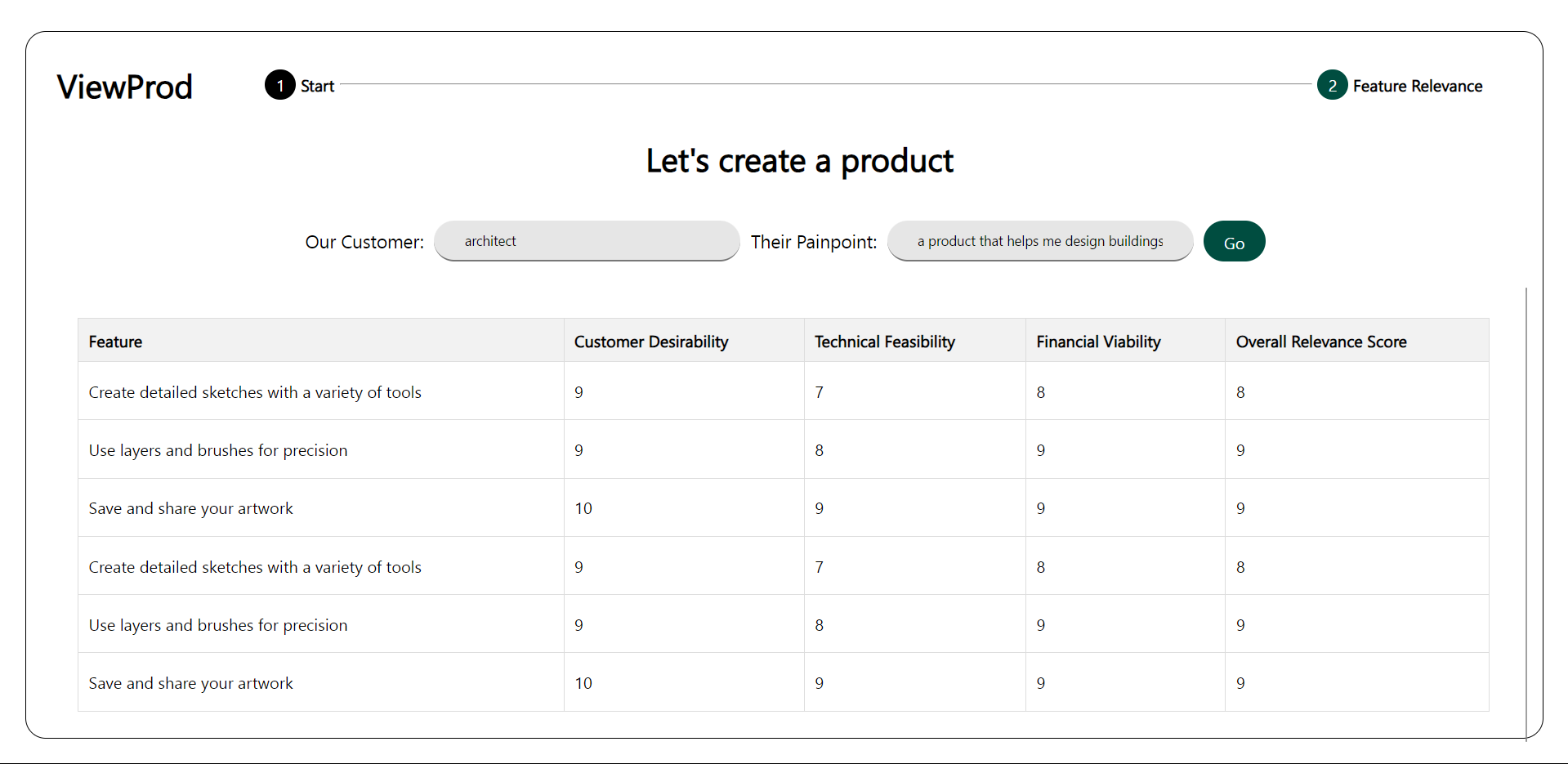Click the Our Customer input field
This screenshot has height=764, width=1568.
pos(587,241)
